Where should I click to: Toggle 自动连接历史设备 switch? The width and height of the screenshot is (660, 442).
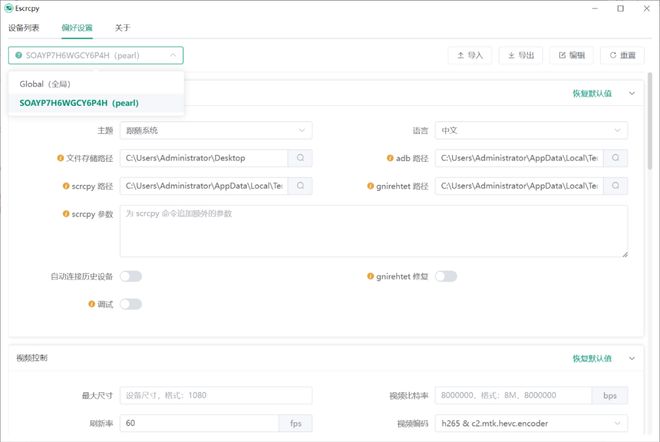point(130,276)
